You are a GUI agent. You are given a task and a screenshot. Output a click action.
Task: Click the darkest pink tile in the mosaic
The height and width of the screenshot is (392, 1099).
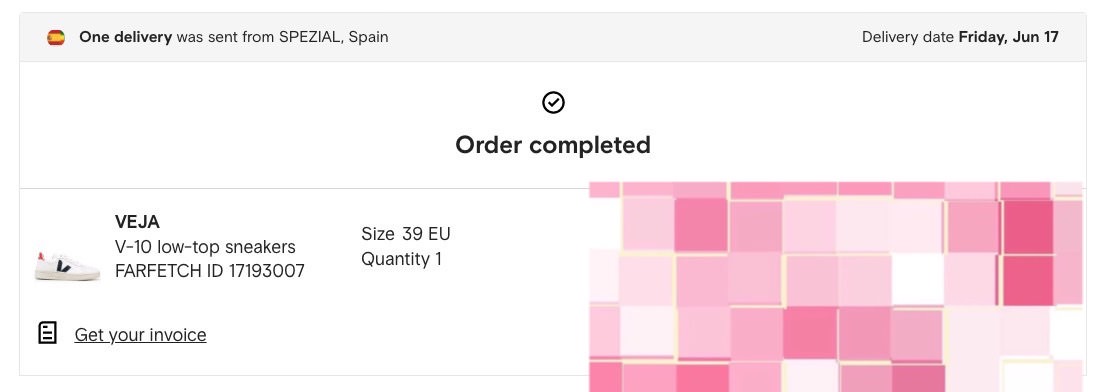coord(1028,227)
